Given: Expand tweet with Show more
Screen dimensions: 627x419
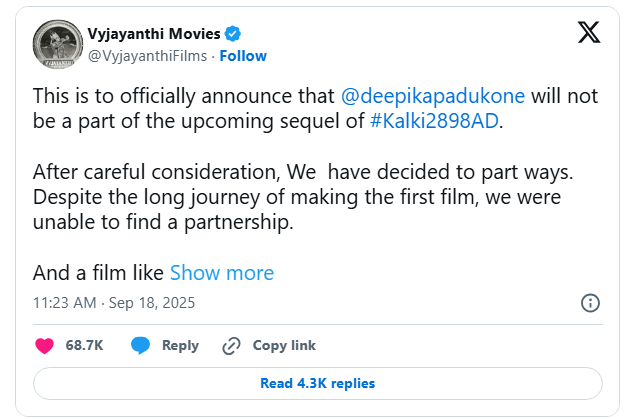Looking at the screenshot, I should 221,272.
